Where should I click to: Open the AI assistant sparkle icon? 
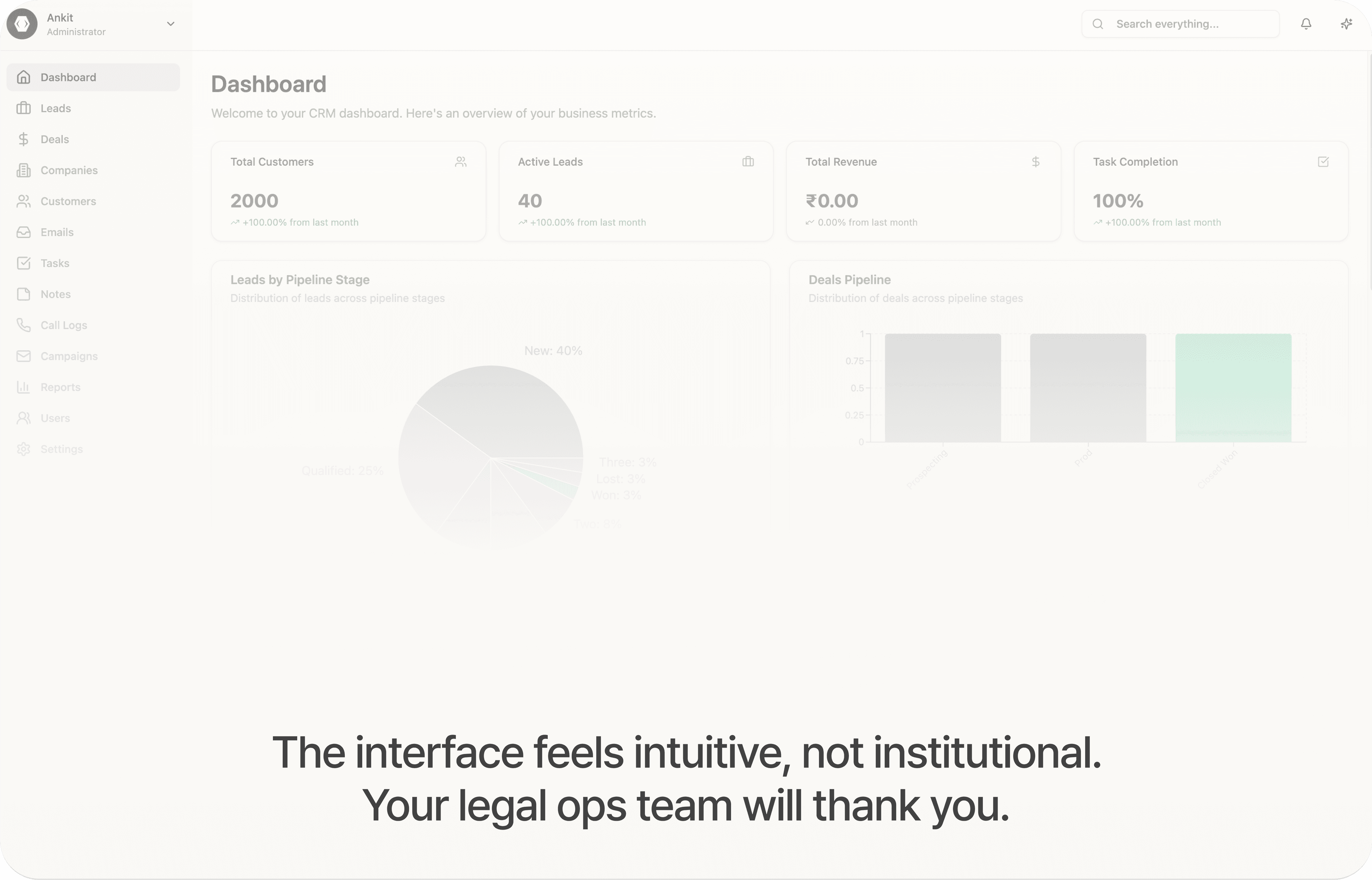click(x=1346, y=24)
